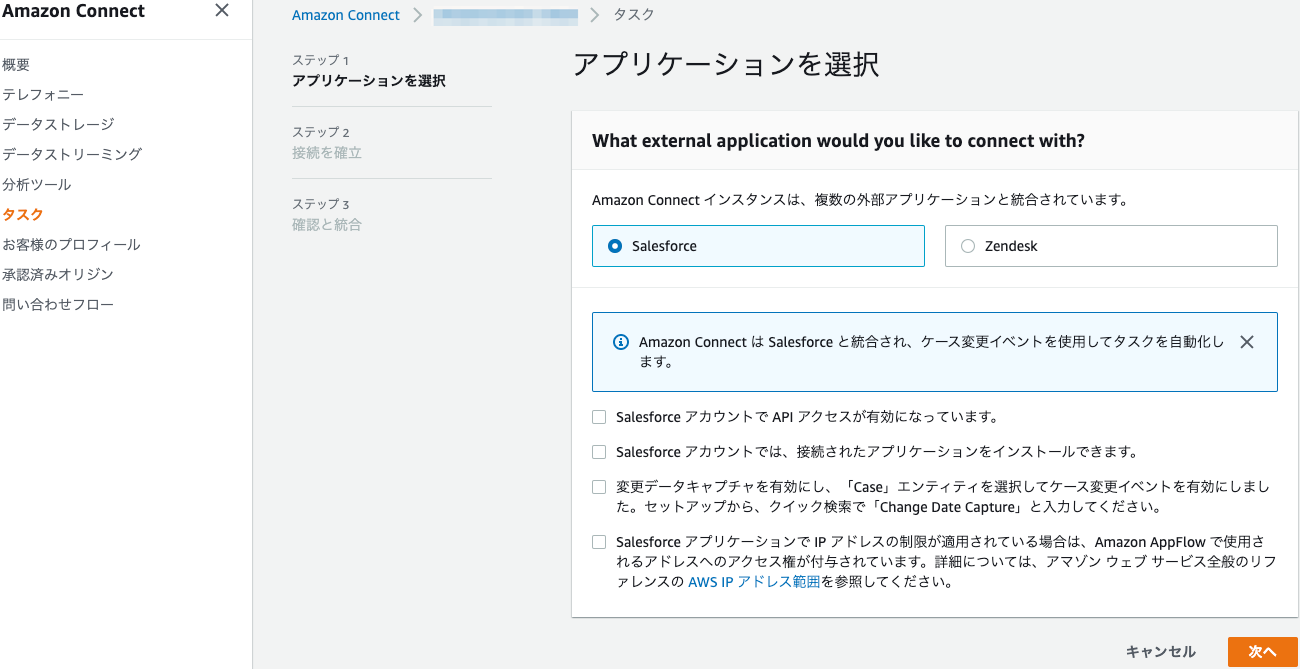Dismiss the Salesforce info banner

[x=1246, y=342]
